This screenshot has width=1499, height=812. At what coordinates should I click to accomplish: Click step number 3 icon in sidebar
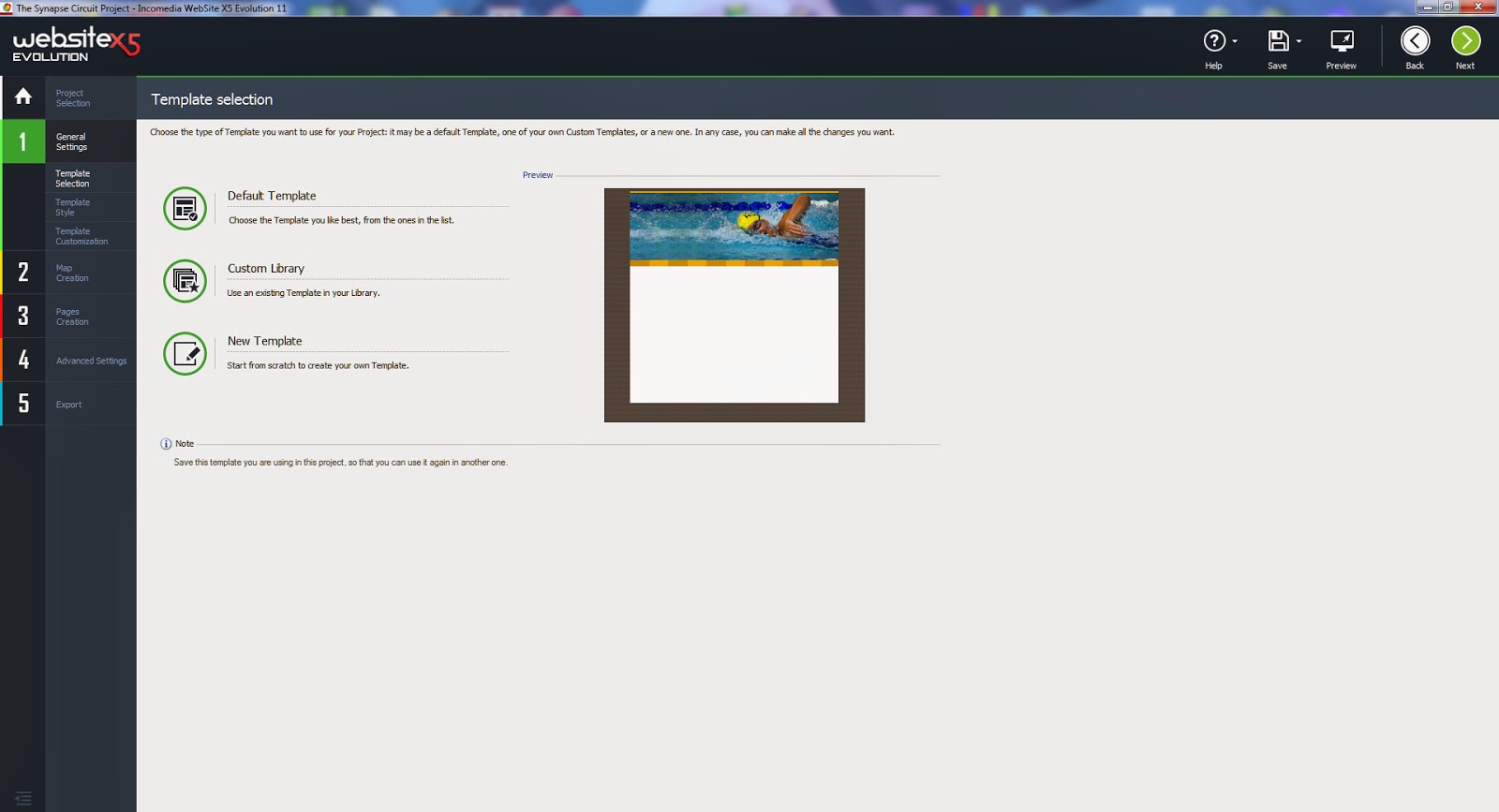(23, 317)
